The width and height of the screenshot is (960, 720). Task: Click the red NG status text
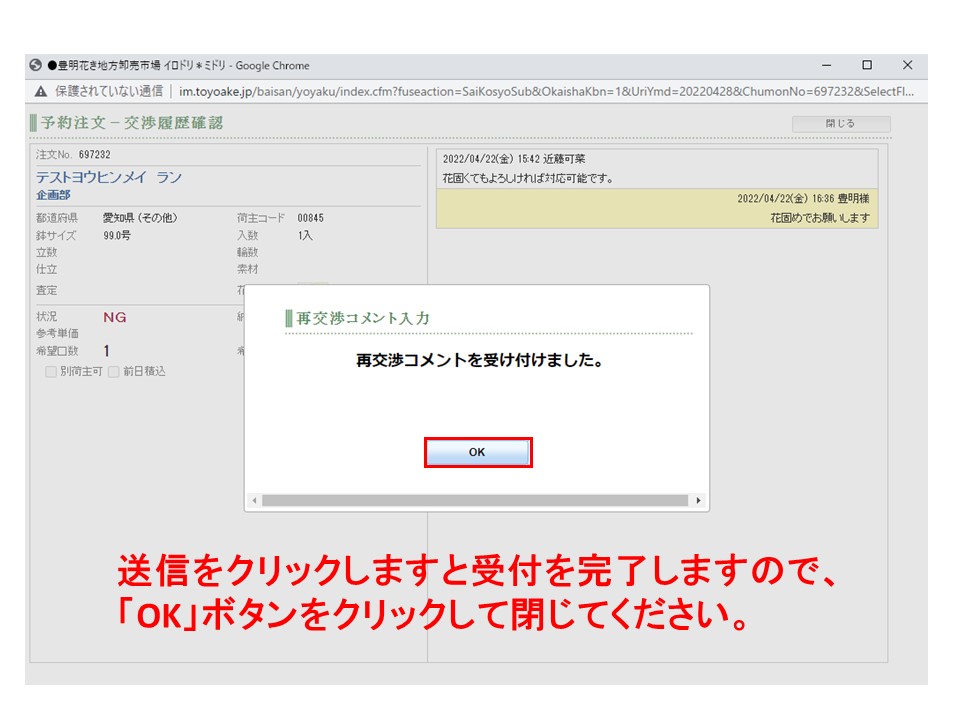click(x=115, y=317)
